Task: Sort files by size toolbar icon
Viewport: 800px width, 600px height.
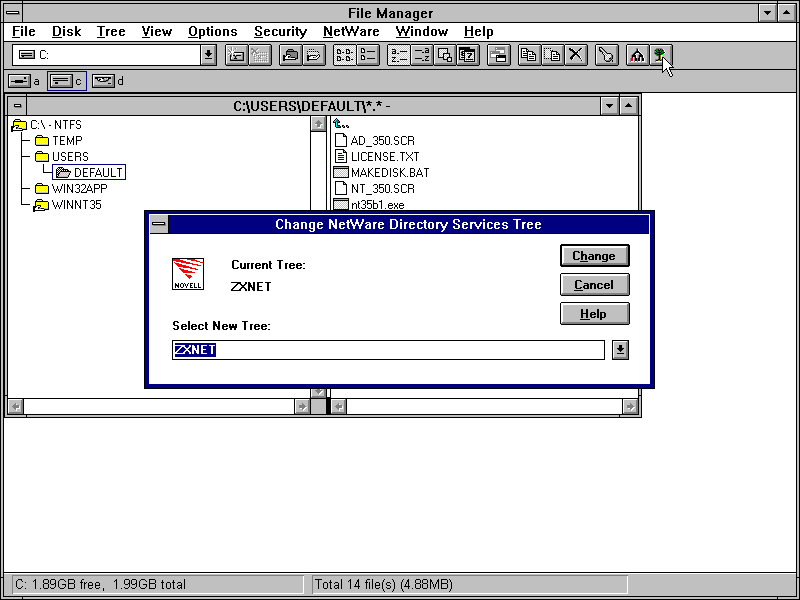Action: 445,55
